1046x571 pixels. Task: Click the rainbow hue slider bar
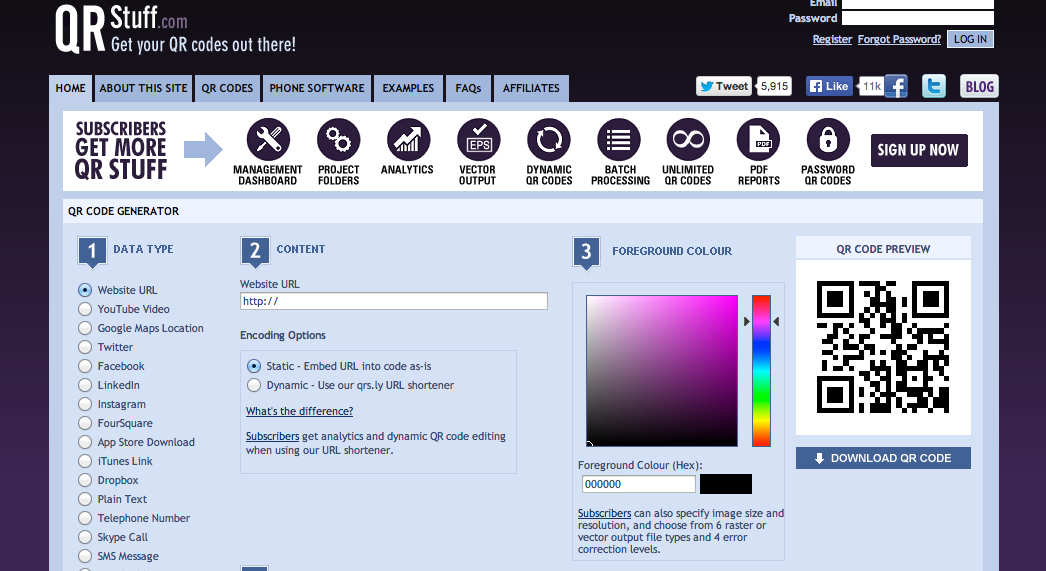[761, 371]
